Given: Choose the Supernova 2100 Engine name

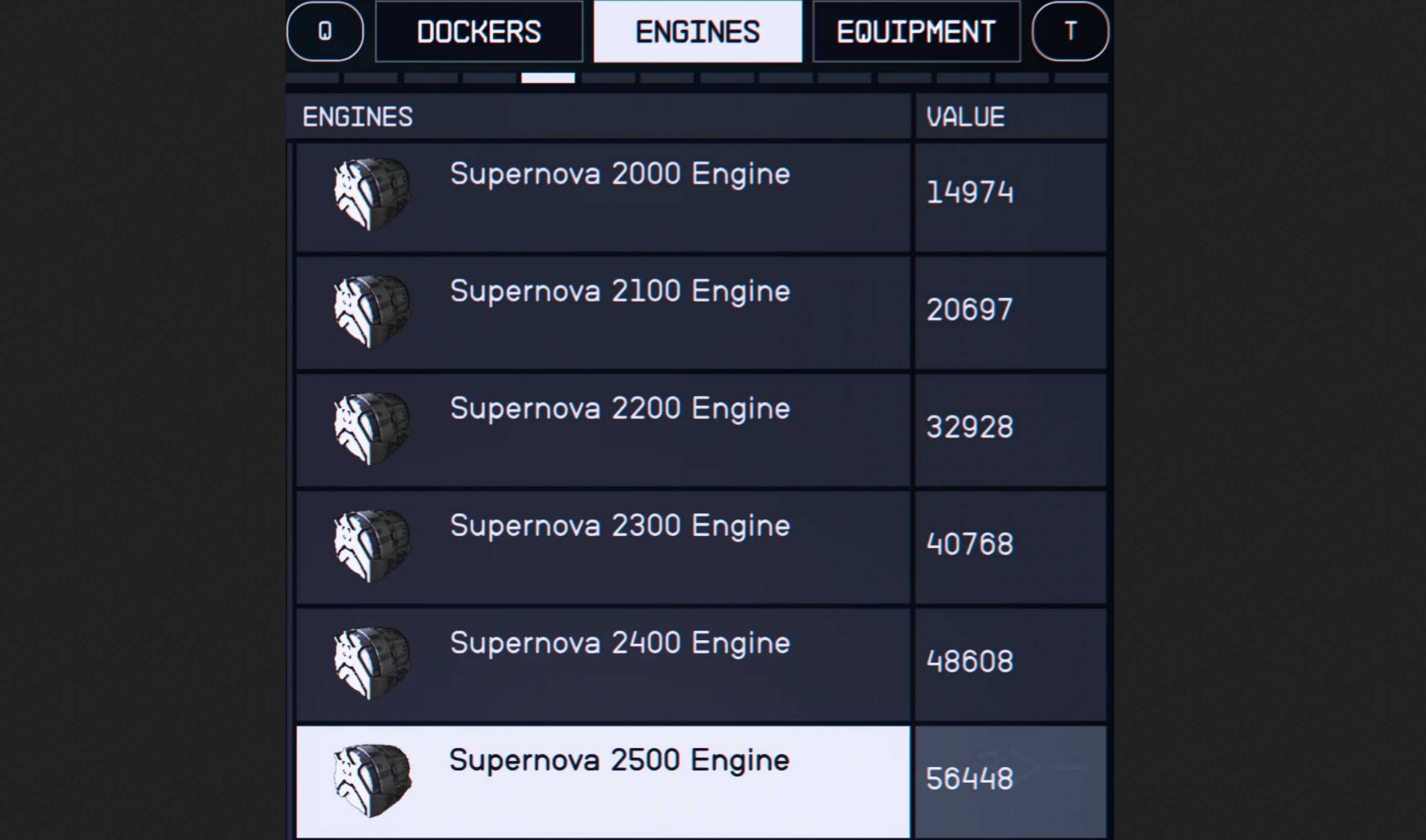Looking at the screenshot, I should click(620, 292).
